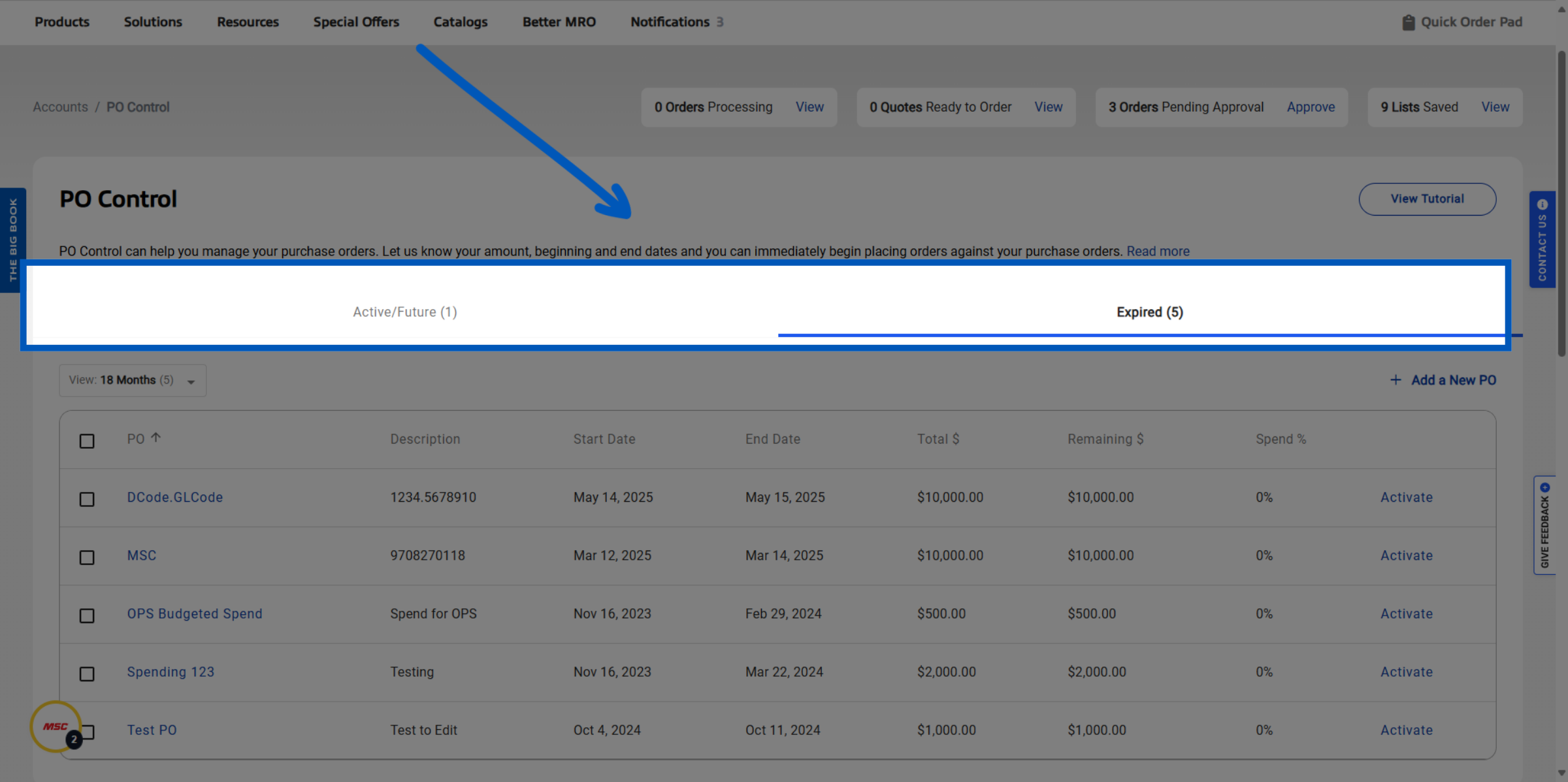Open the Spending 123 PO link
1568x782 pixels.
point(171,672)
